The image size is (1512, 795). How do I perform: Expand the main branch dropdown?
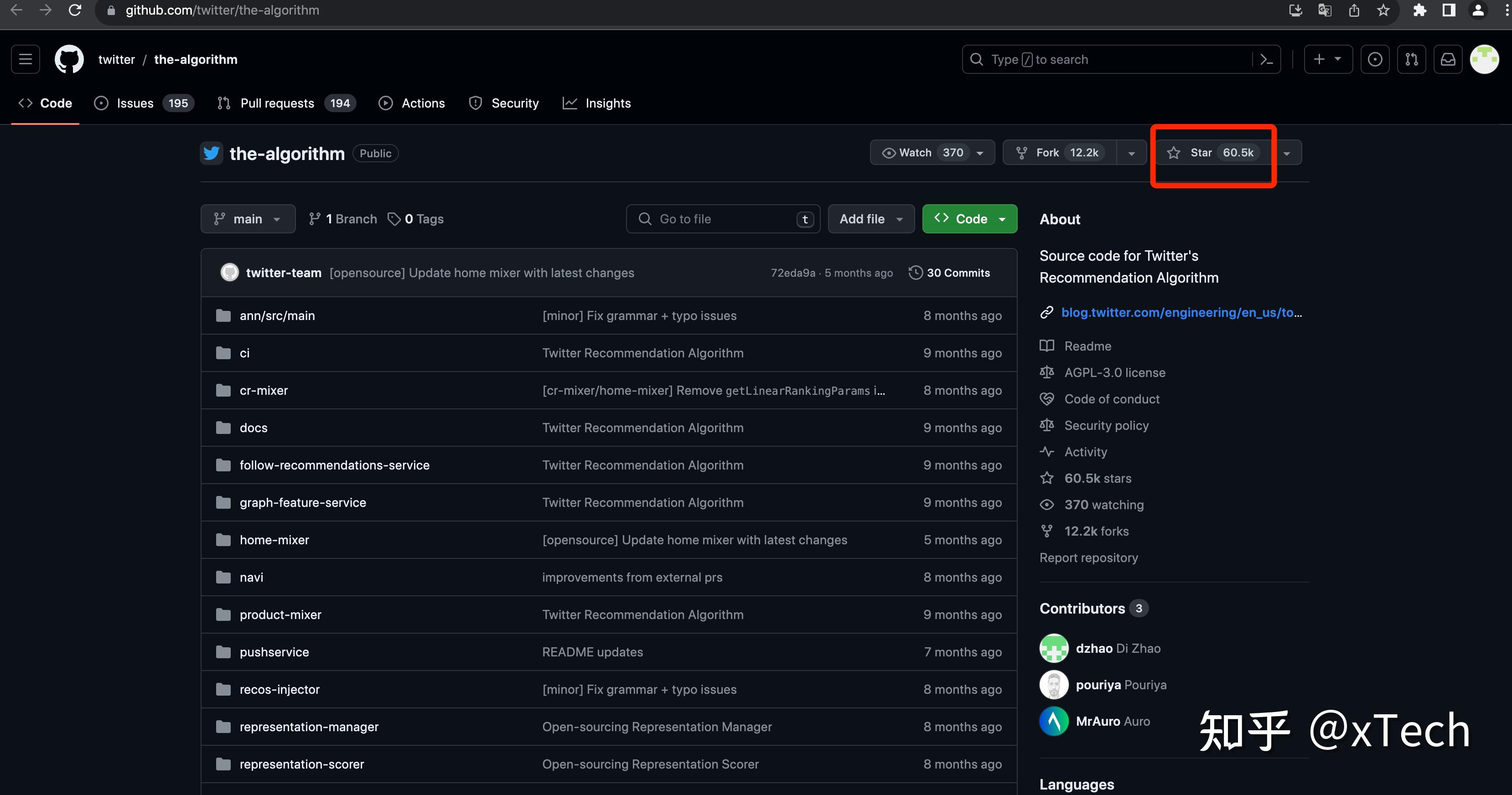tap(248, 219)
